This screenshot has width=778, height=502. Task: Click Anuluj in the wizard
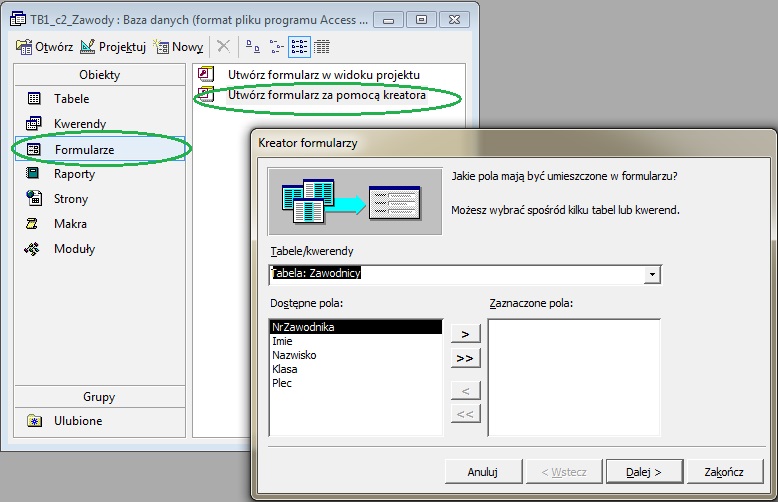coord(483,472)
